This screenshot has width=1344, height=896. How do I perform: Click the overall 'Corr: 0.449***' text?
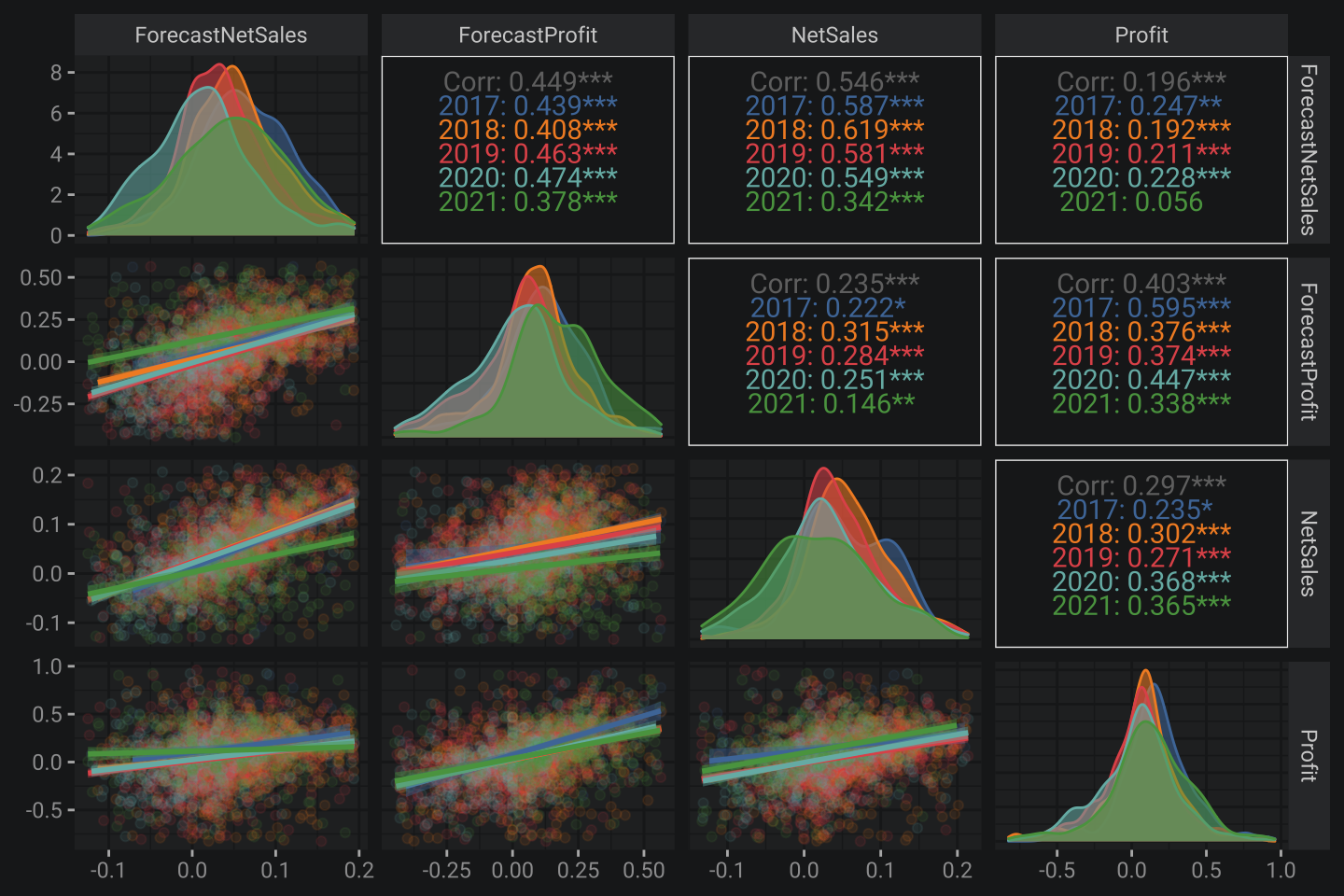point(527,81)
